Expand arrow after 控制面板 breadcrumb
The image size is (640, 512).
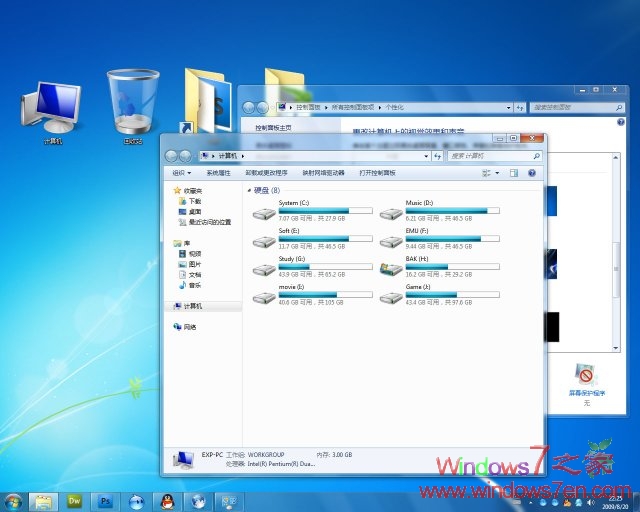[326, 107]
